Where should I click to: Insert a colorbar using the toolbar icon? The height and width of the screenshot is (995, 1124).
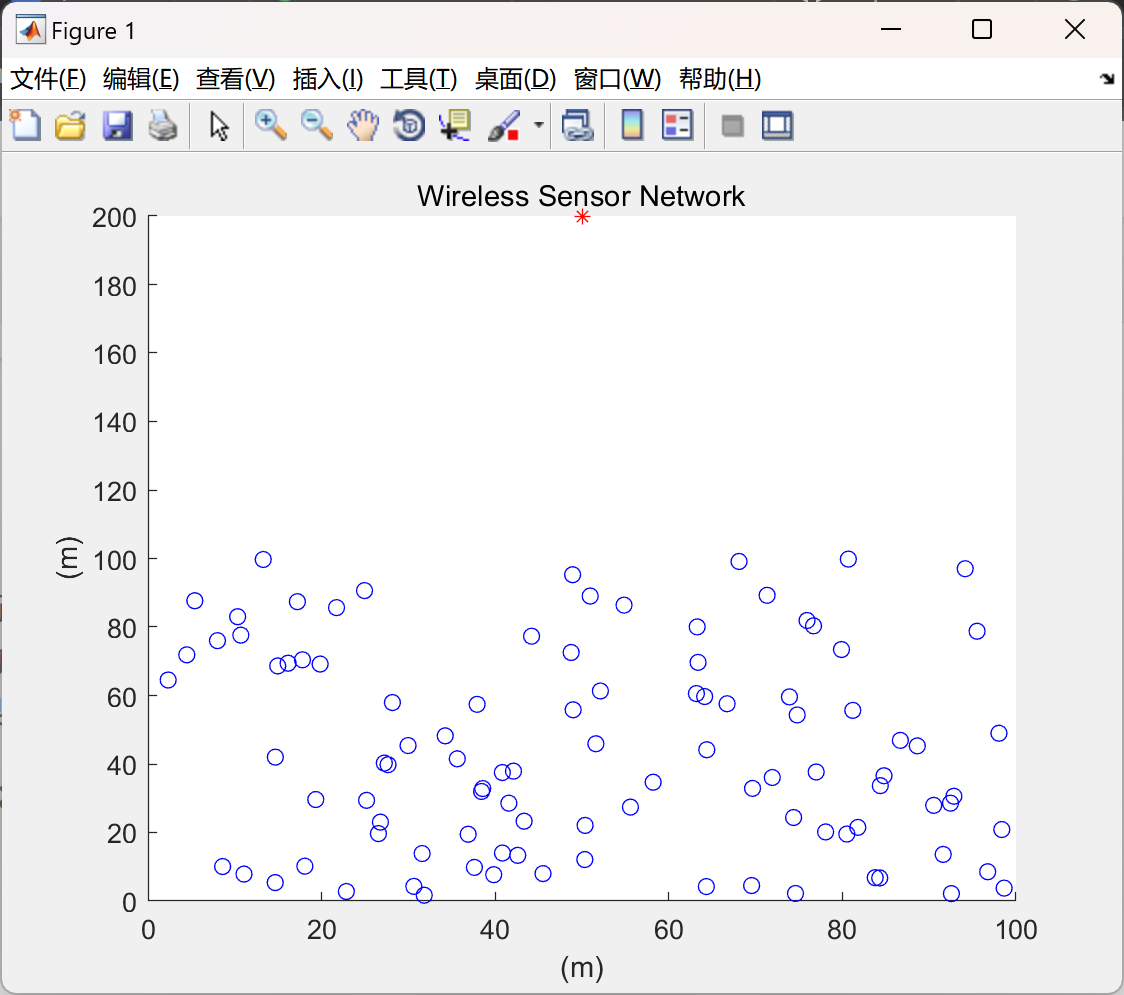tap(632, 125)
